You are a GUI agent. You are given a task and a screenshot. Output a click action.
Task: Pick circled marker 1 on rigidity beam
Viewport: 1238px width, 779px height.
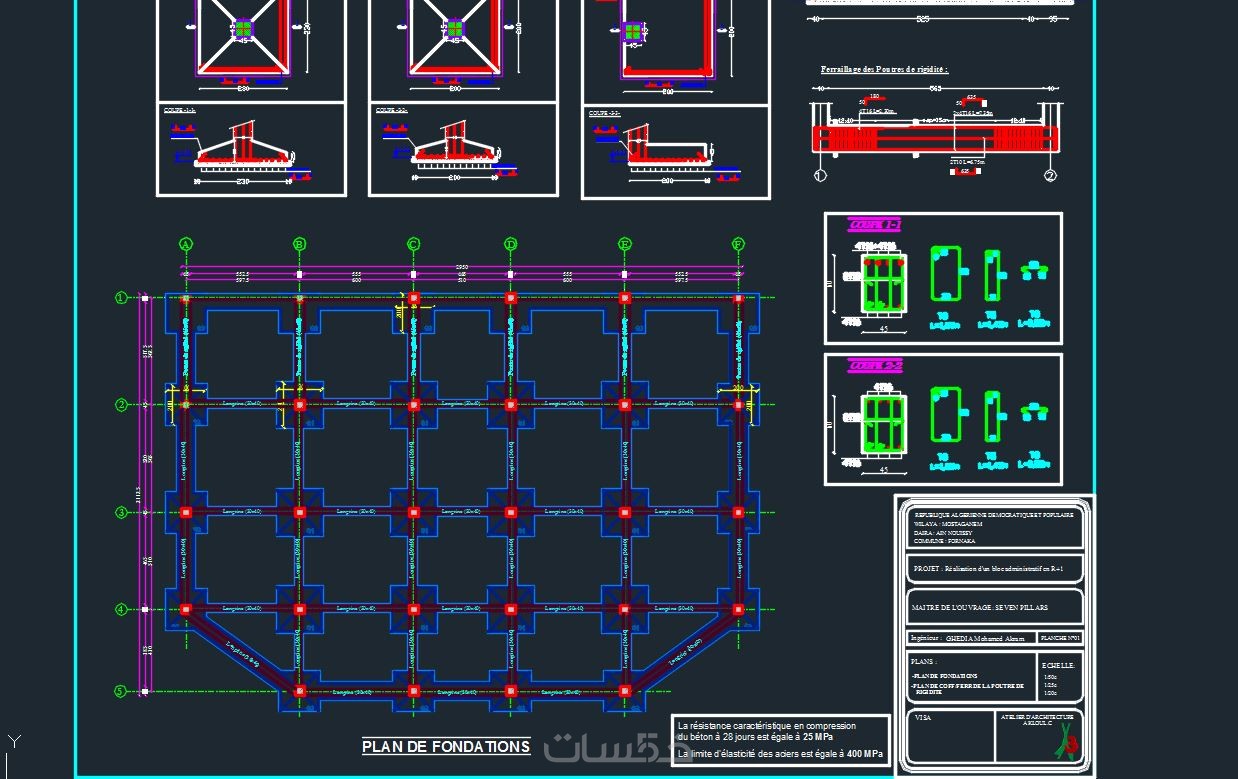pyautogui.click(x=820, y=176)
